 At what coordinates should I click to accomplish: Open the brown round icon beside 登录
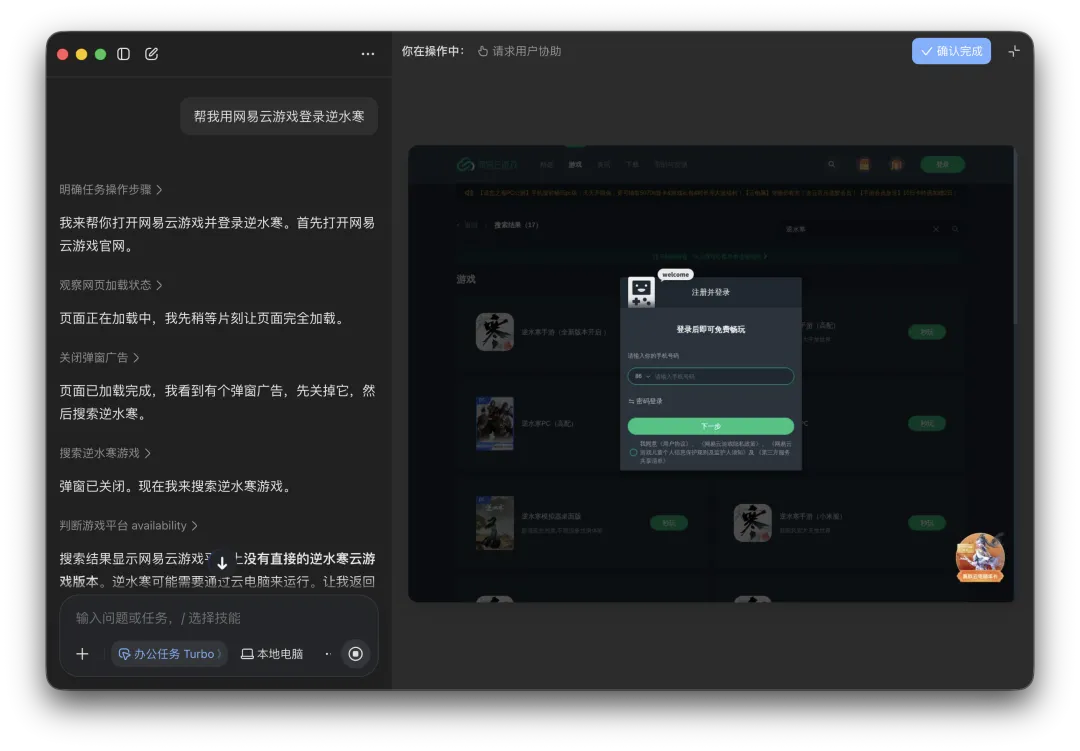[x=896, y=165]
